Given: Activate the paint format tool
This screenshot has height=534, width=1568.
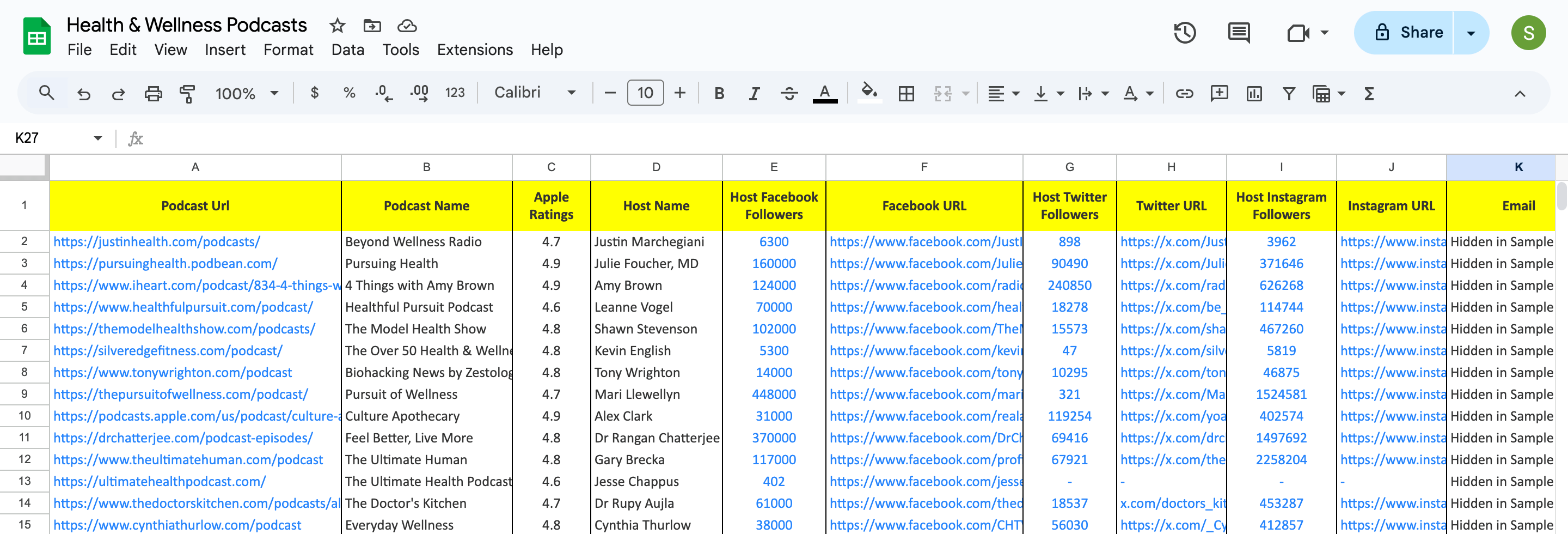Looking at the screenshot, I should (187, 93).
